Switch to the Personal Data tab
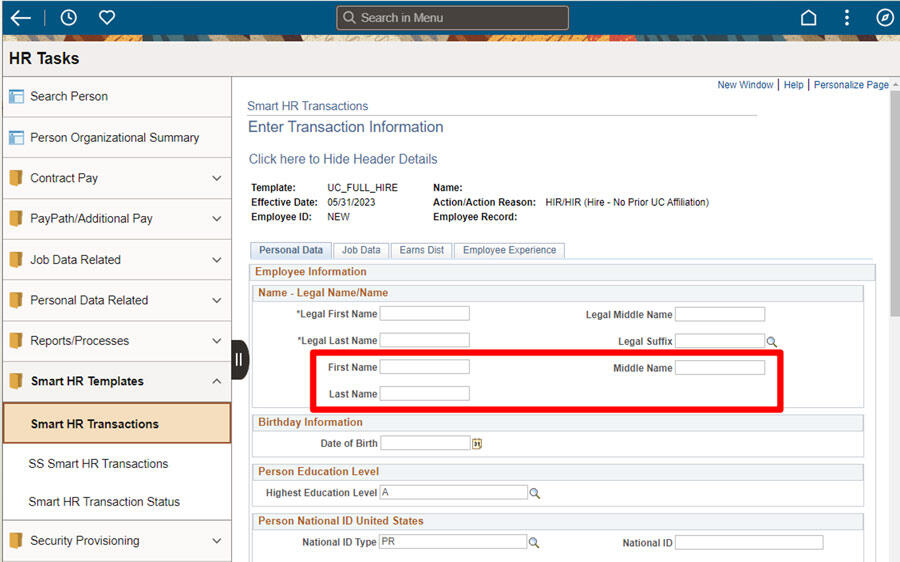900x562 pixels. [x=290, y=250]
